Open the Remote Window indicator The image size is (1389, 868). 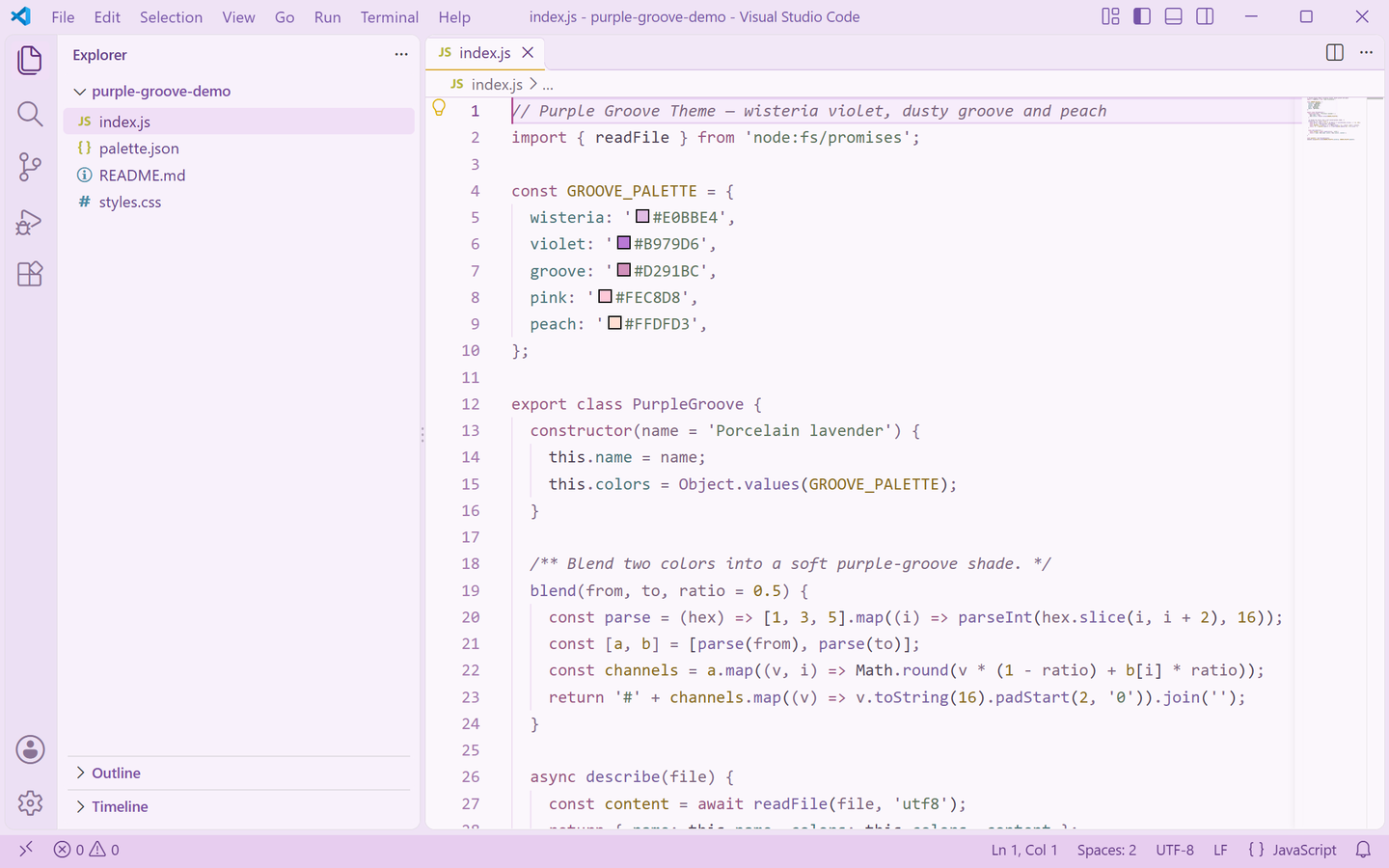coord(26,849)
